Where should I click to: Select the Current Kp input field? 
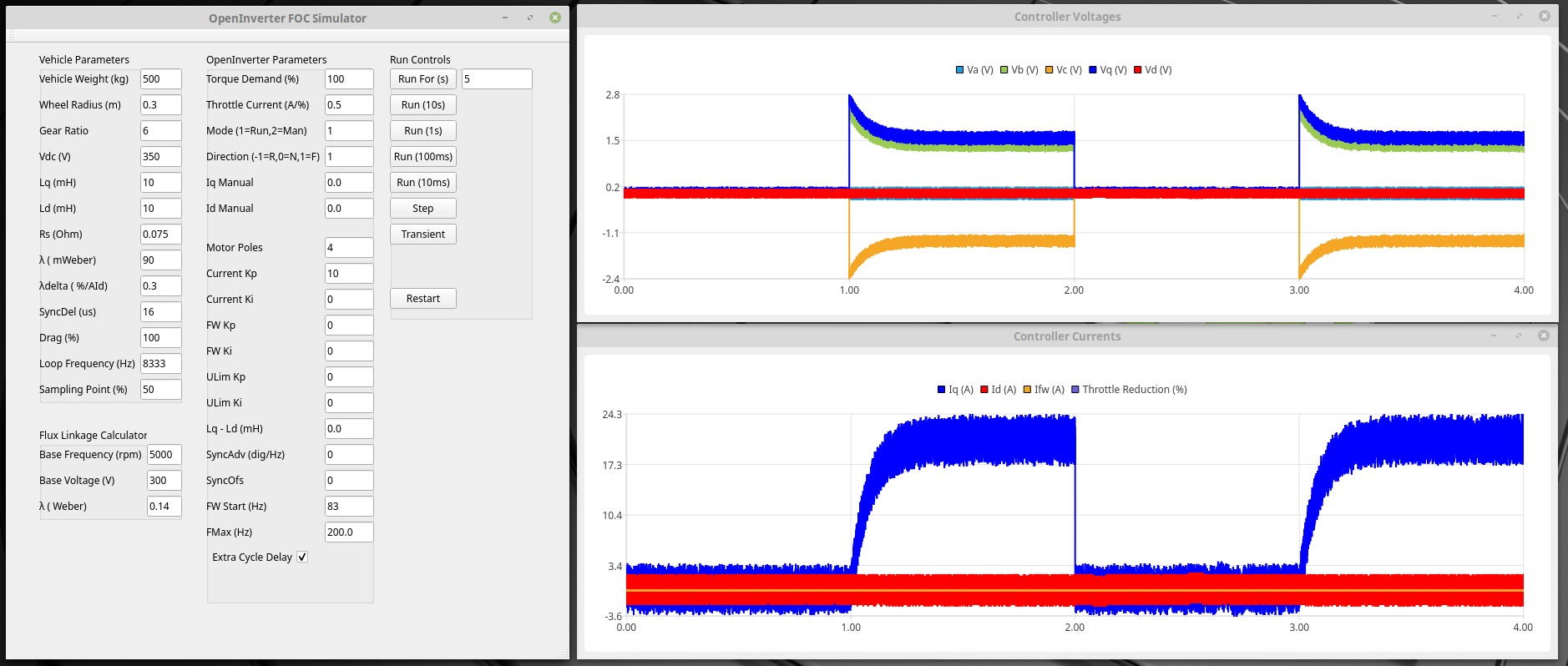pos(348,274)
